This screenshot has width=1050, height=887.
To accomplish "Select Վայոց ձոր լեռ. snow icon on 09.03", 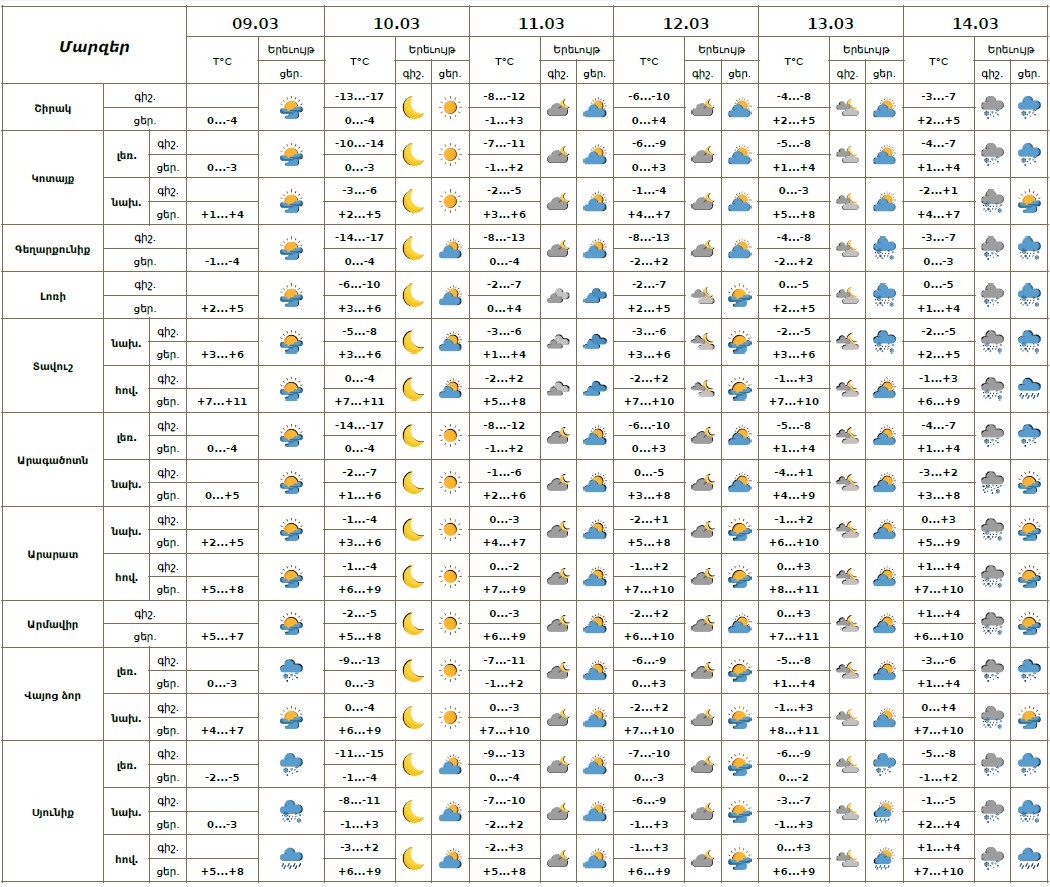I will click(x=291, y=671).
